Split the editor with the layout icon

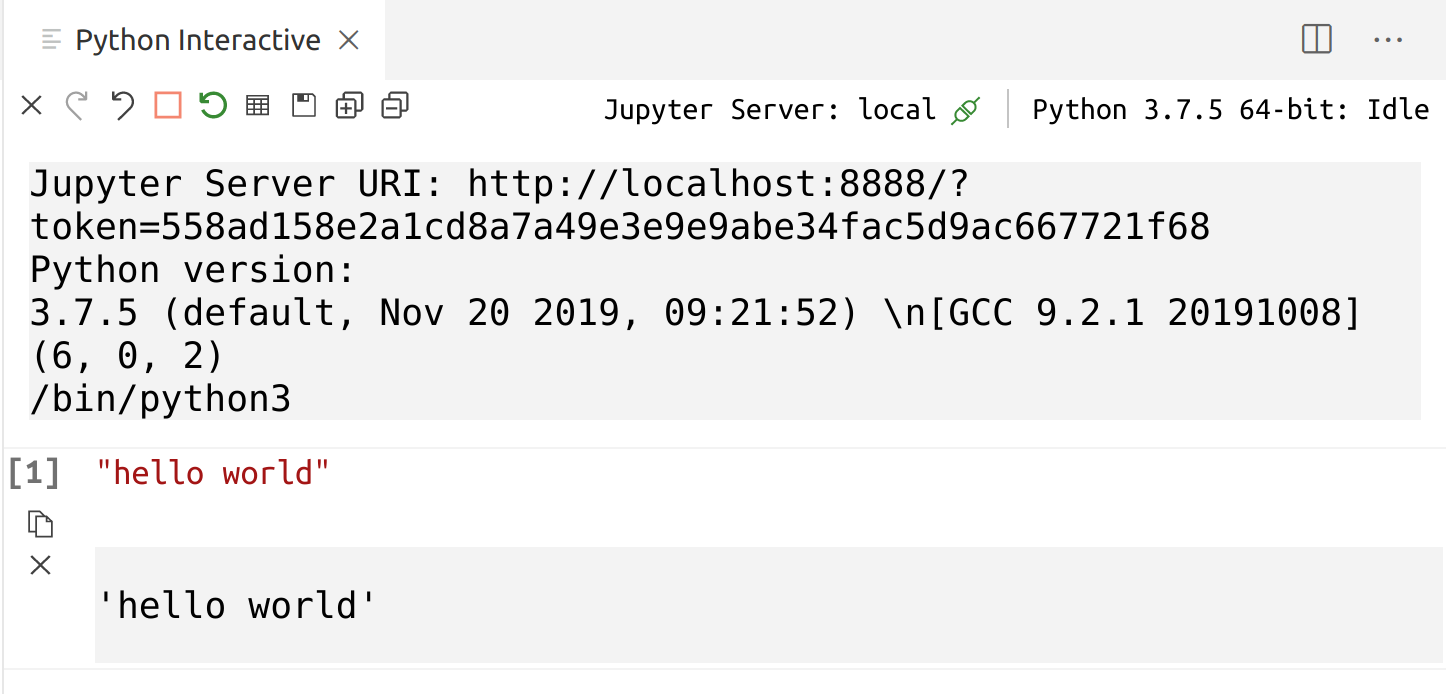pyautogui.click(x=1317, y=40)
